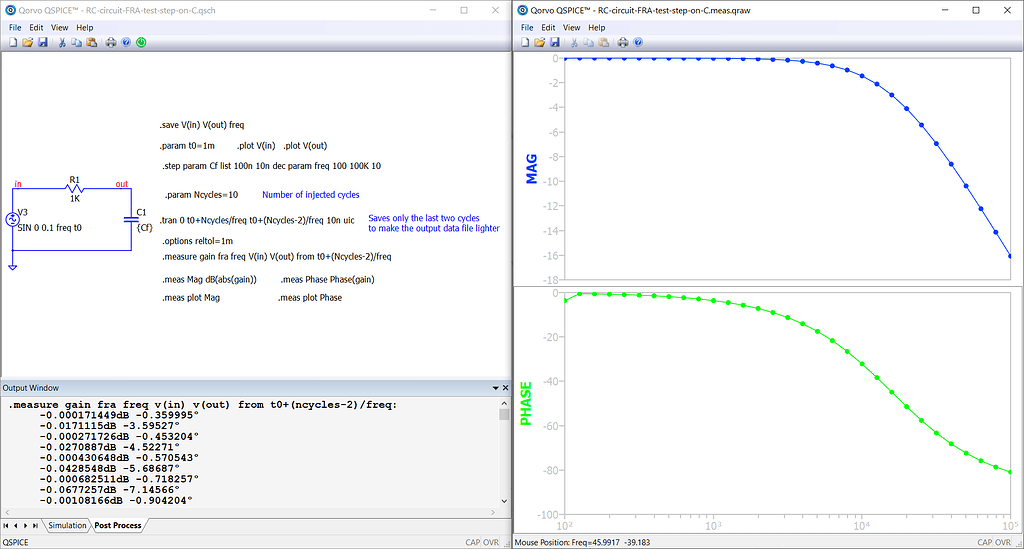Switch to the Simulation output tab
The height and width of the screenshot is (549, 1024).
tap(68, 525)
